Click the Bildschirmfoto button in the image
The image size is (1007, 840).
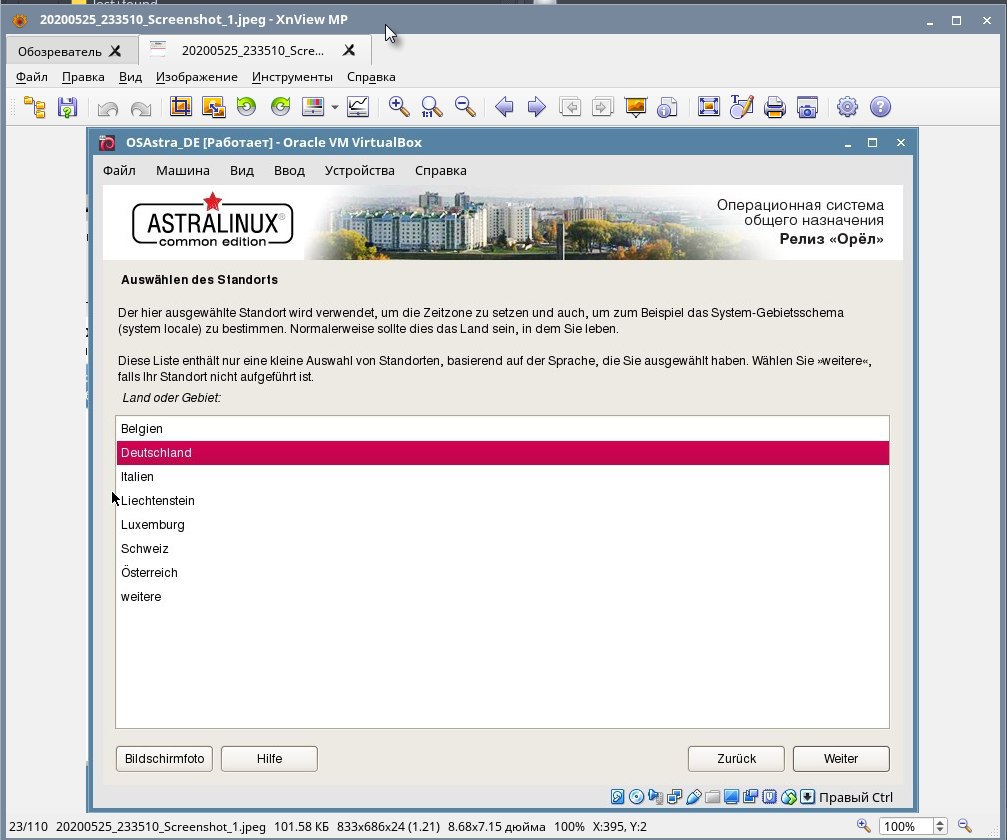tap(164, 758)
